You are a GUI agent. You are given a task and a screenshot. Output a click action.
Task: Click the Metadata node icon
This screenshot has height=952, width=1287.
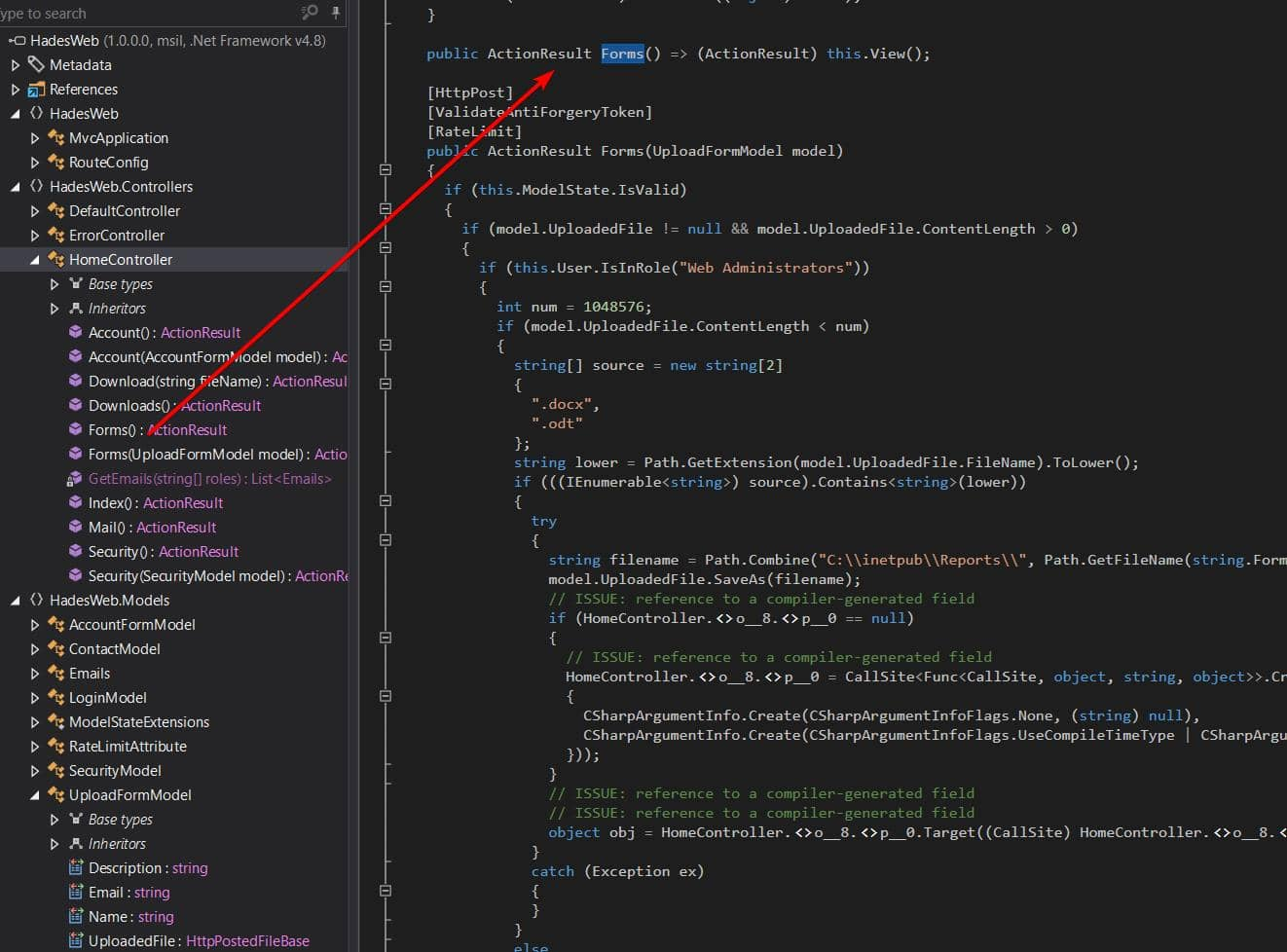(36, 64)
